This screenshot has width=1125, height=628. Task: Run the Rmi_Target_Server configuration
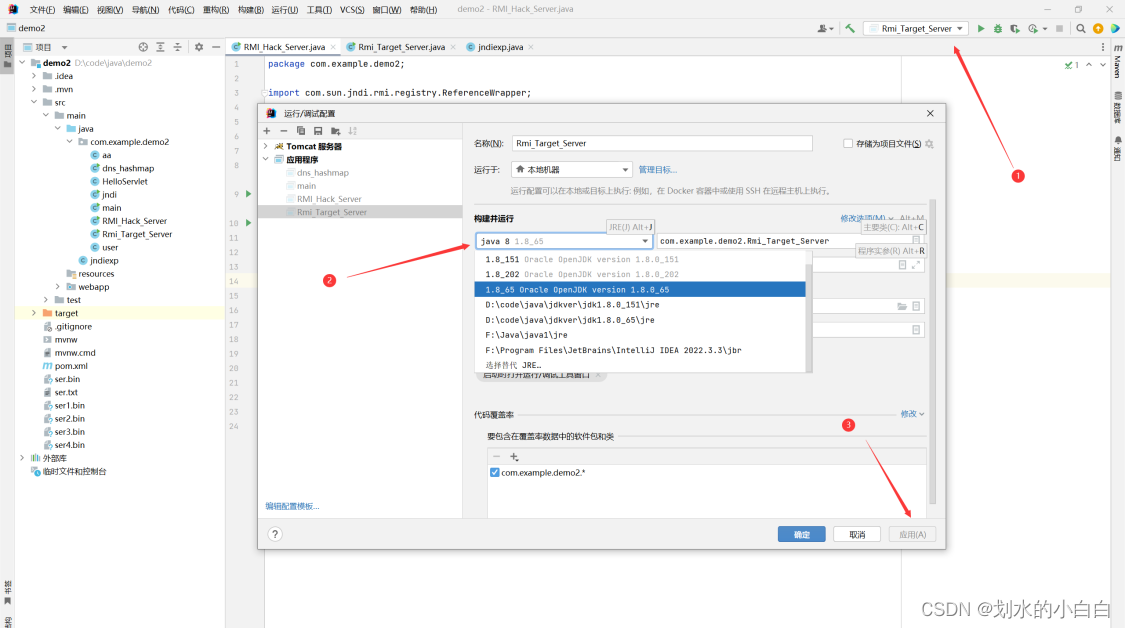(x=981, y=29)
